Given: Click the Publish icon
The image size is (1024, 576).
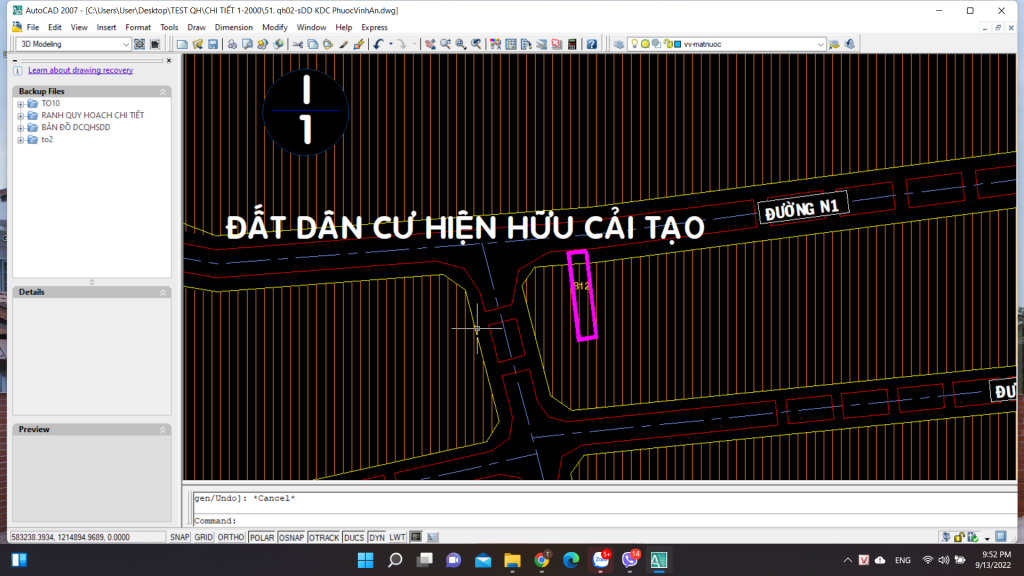Looking at the screenshot, I should pos(263,44).
